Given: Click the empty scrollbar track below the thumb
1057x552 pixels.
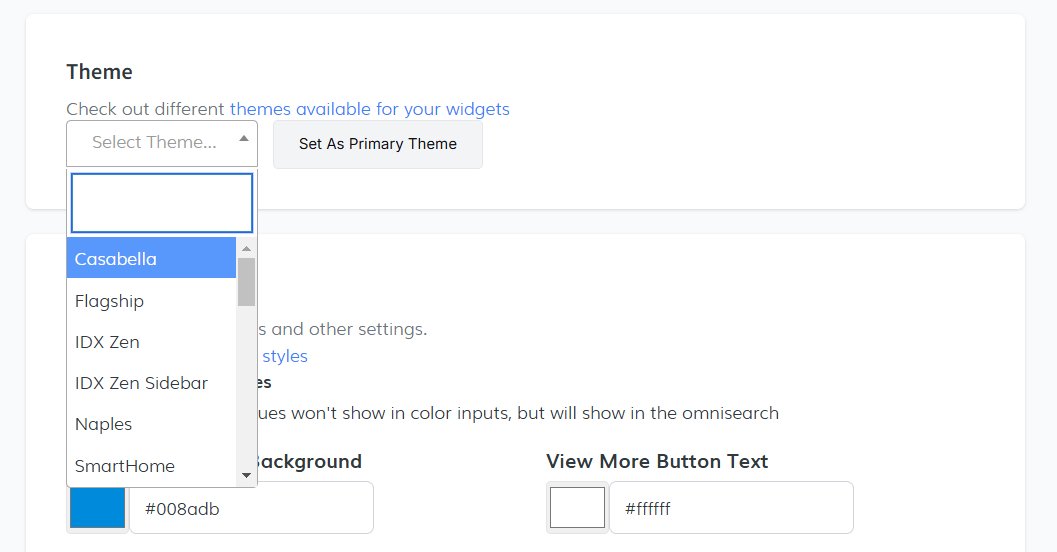Looking at the screenshot, I should [x=246, y=390].
